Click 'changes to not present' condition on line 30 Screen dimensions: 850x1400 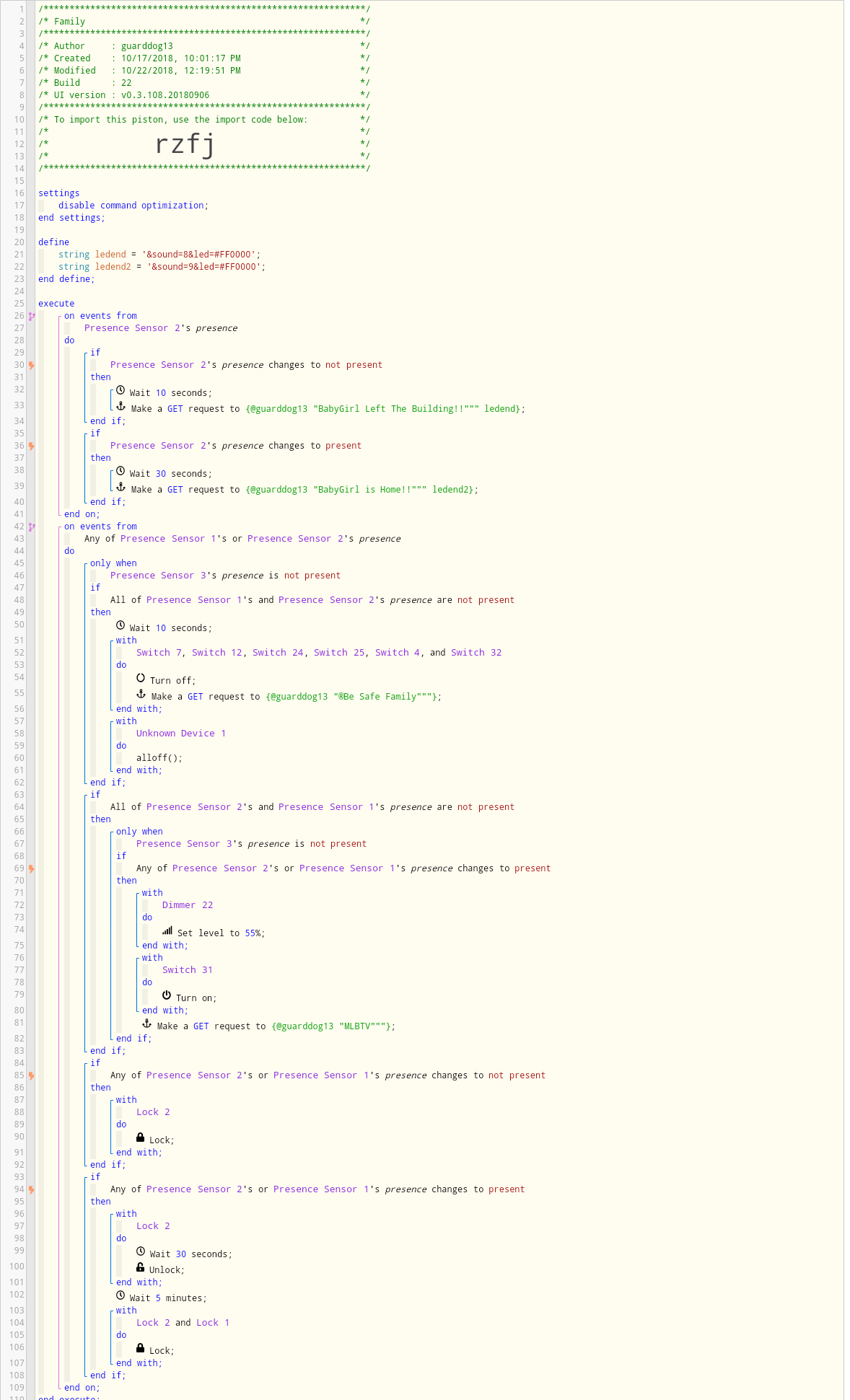325,365
